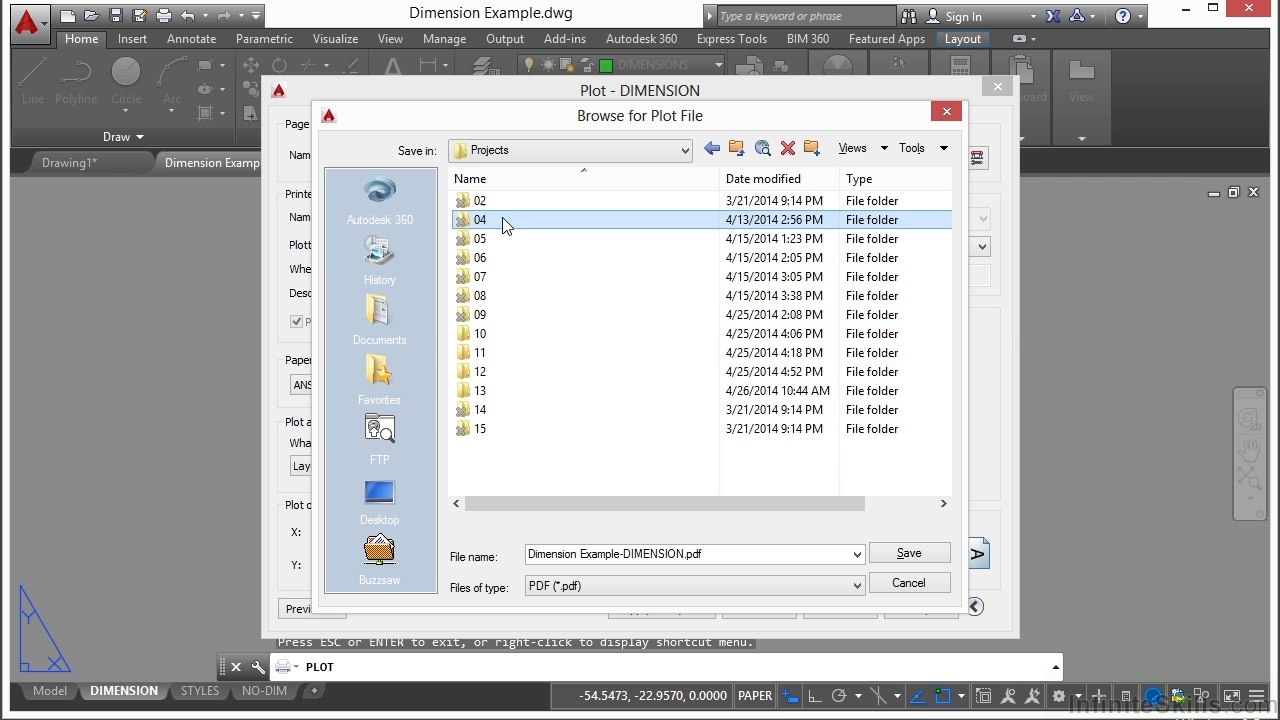Add a new layout with the plus tab
Screen dimensions: 1280x720
(314, 691)
